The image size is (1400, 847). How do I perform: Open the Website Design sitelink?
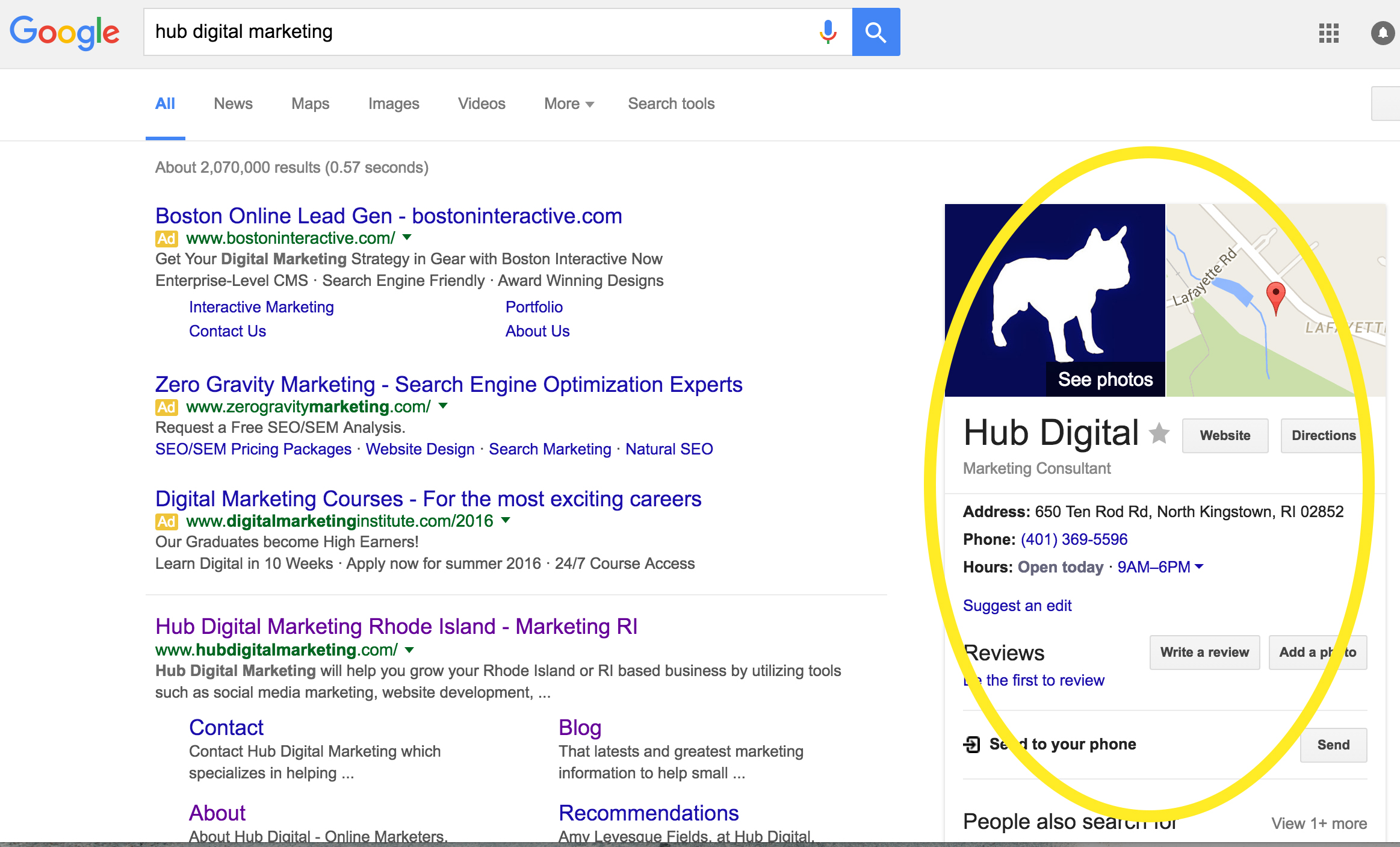pyautogui.click(x=420, y=449)
